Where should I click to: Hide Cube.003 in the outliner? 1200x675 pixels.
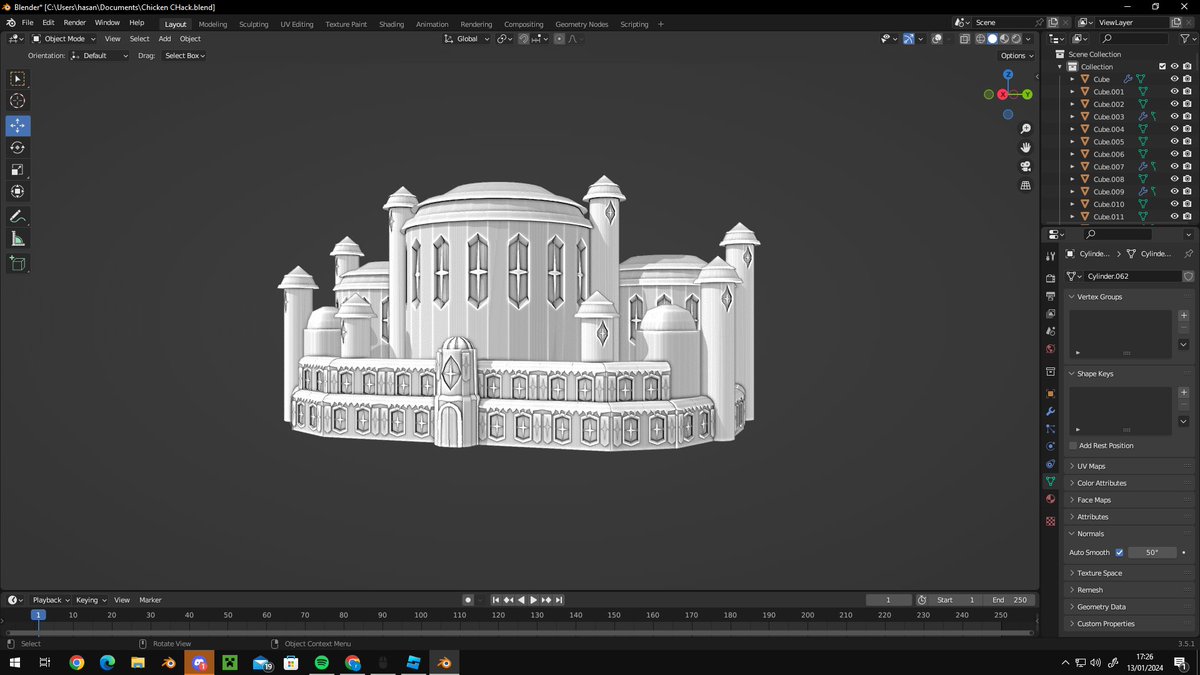pyautogui.click(x=1174, y=116)
